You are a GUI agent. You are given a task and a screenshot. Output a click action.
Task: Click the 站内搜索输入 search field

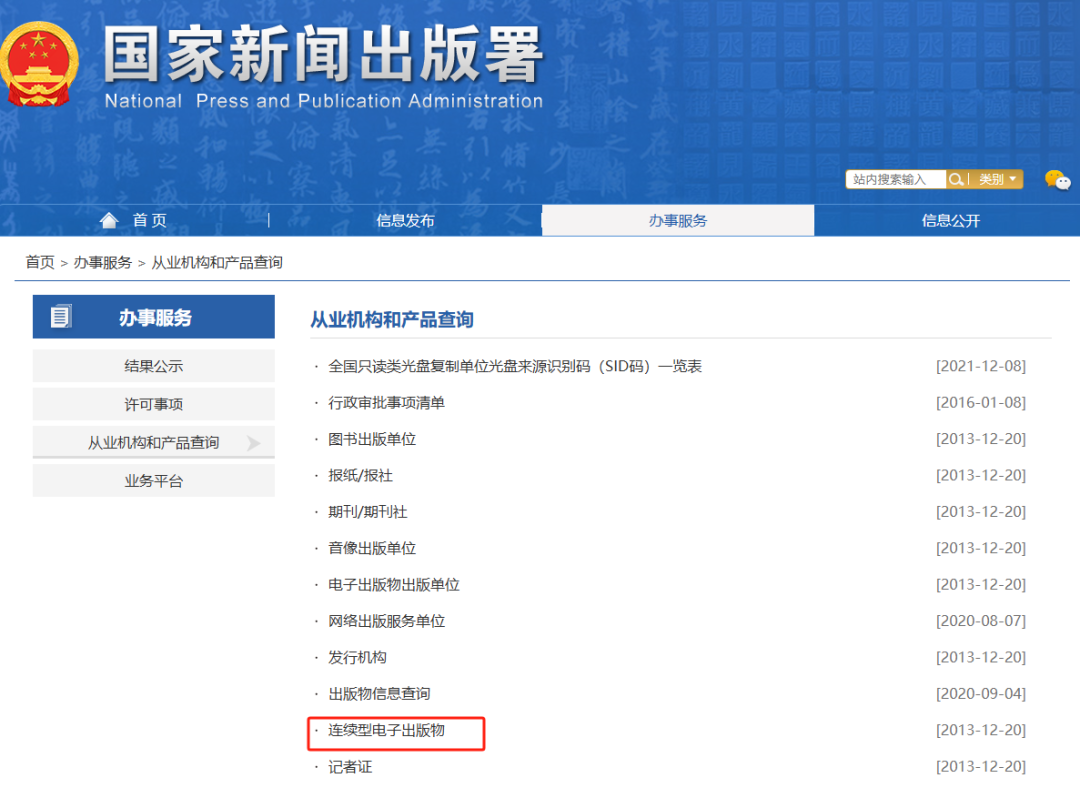(895, 179)
